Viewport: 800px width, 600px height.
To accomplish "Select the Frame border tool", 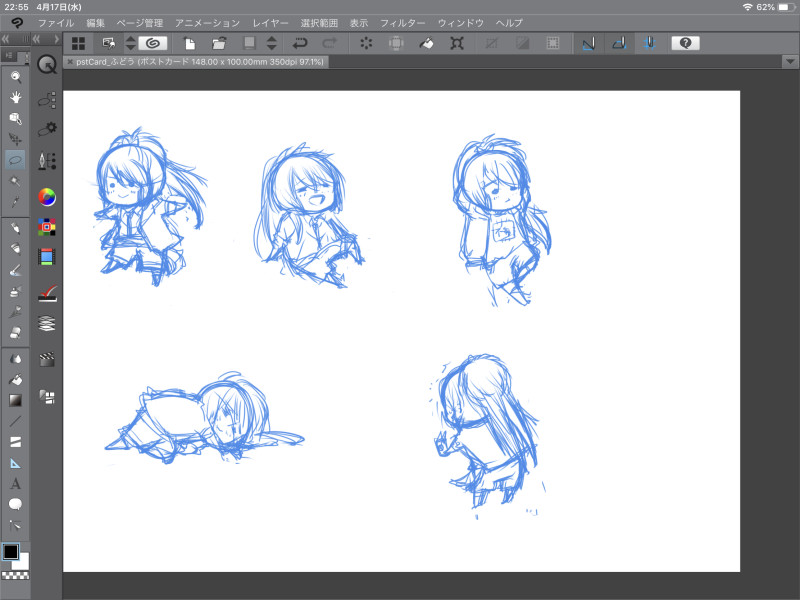I will [x=16, y=442].
